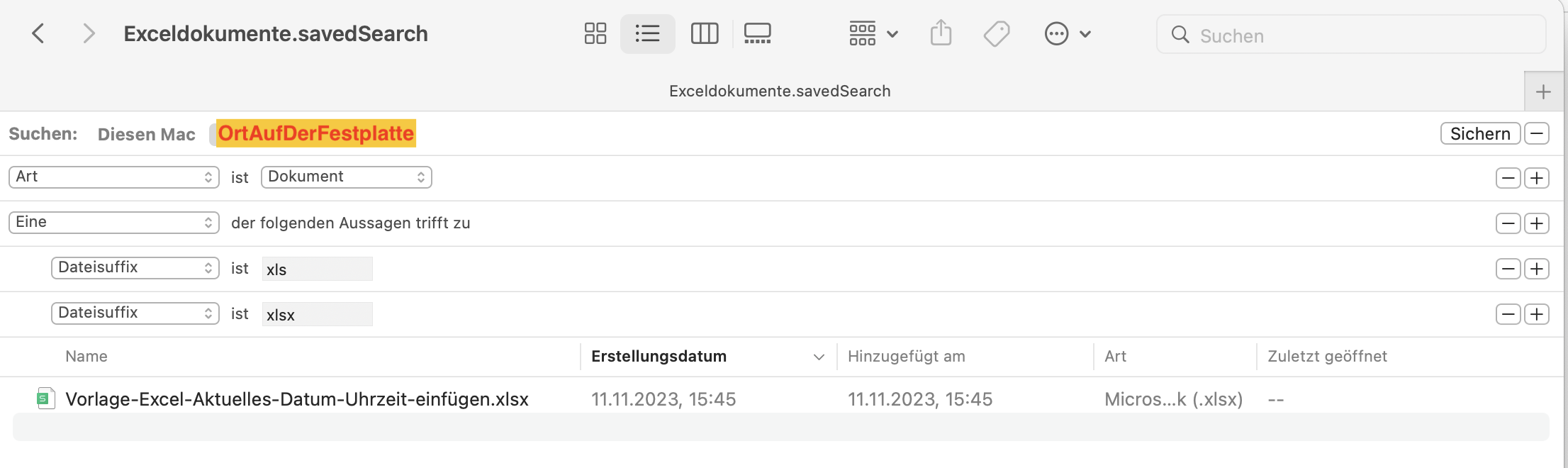
Task: Click the Sichern button
Action: [1480, 133]
